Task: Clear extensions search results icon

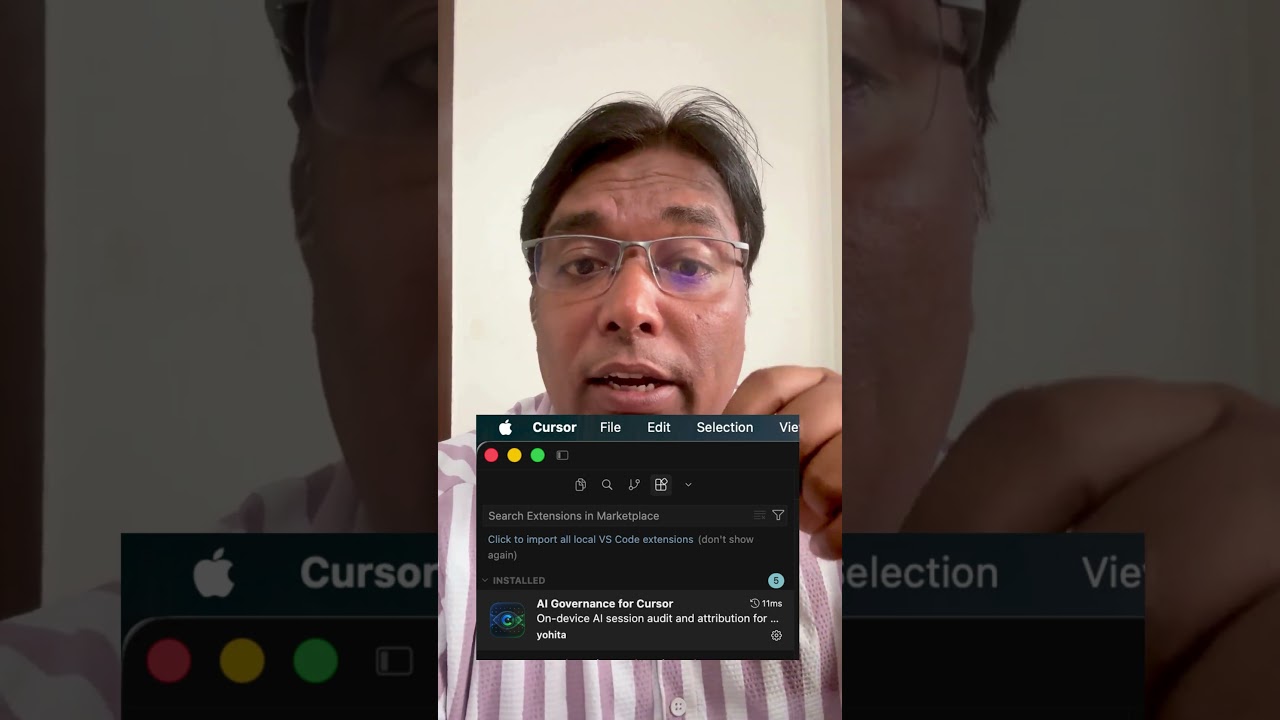Action: 760,515
